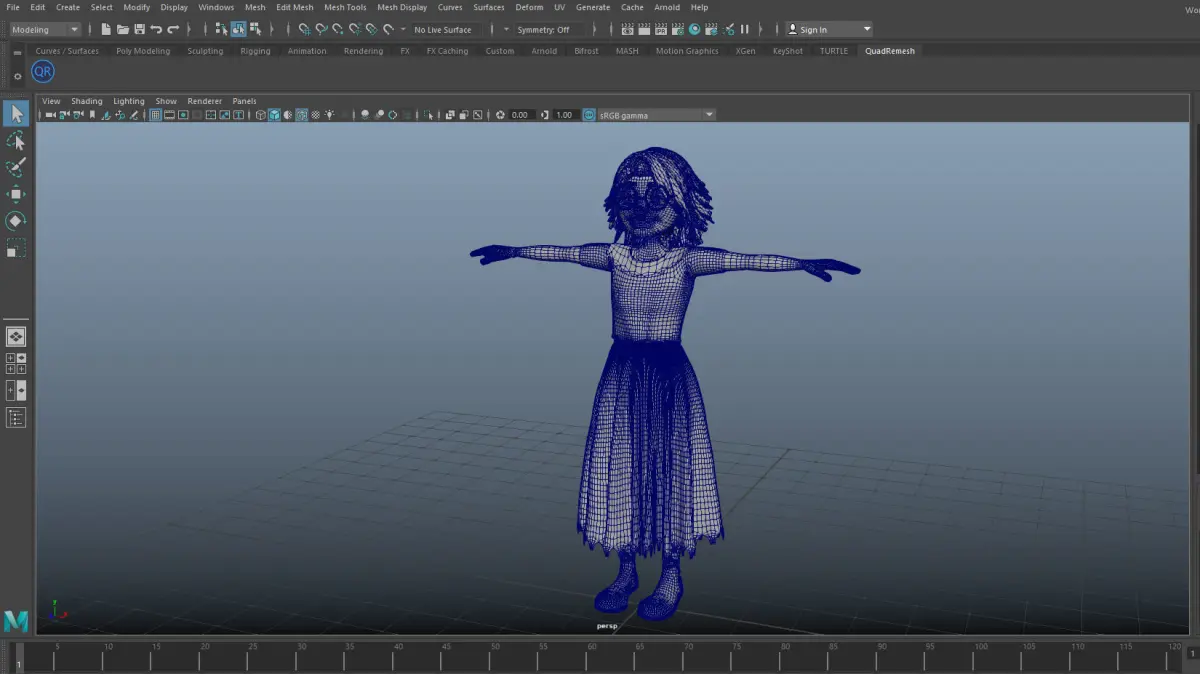Open Render Settings icon
1200x674 pixels.
[x=678, y=29]
